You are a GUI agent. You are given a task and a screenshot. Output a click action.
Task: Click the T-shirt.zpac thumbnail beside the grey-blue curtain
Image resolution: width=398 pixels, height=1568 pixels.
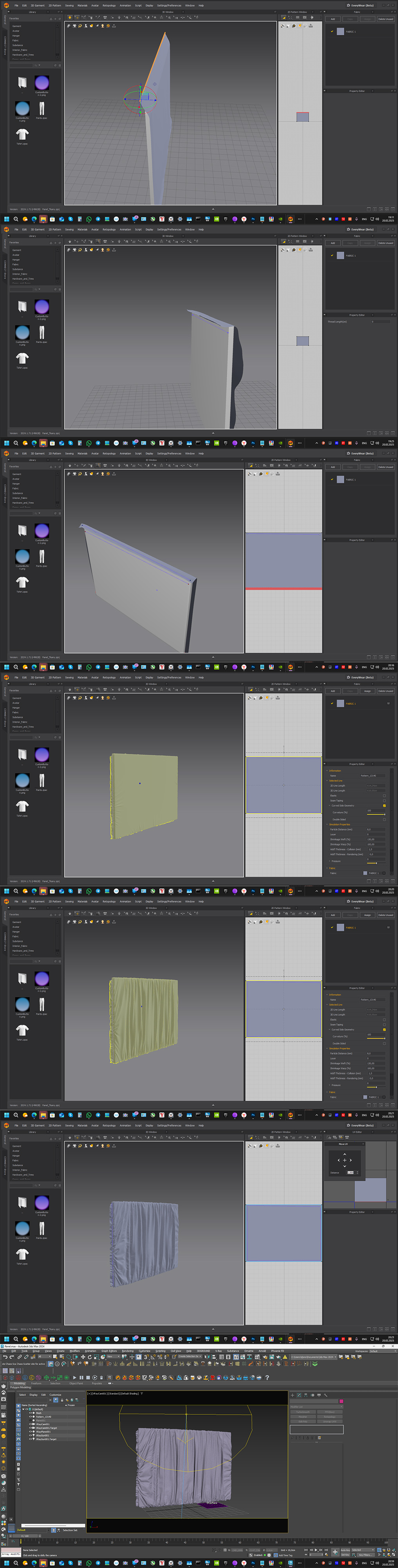click(x=22, y=1254)
